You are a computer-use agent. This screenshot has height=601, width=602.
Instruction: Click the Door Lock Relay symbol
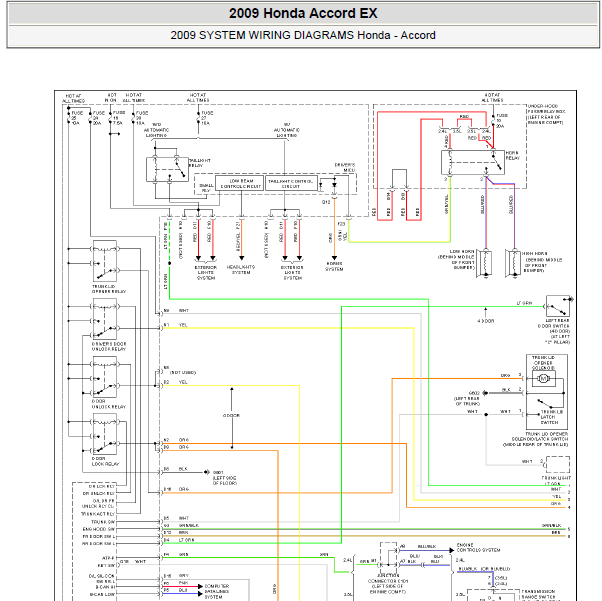(105, 434)
